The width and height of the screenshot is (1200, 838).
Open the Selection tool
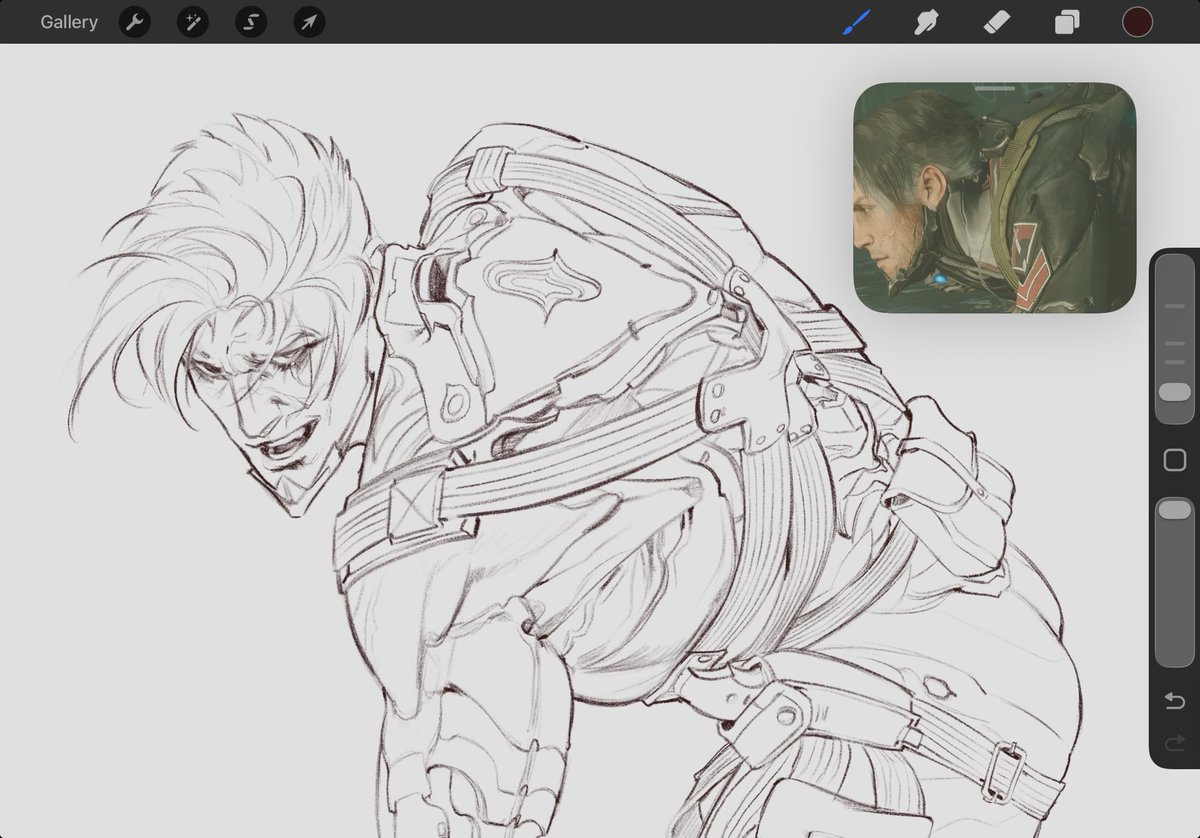point(251,22)
